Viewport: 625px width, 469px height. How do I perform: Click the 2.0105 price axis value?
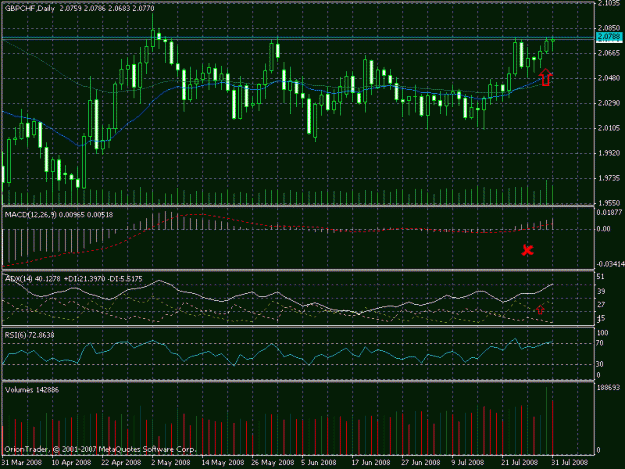tap(609, 128)
